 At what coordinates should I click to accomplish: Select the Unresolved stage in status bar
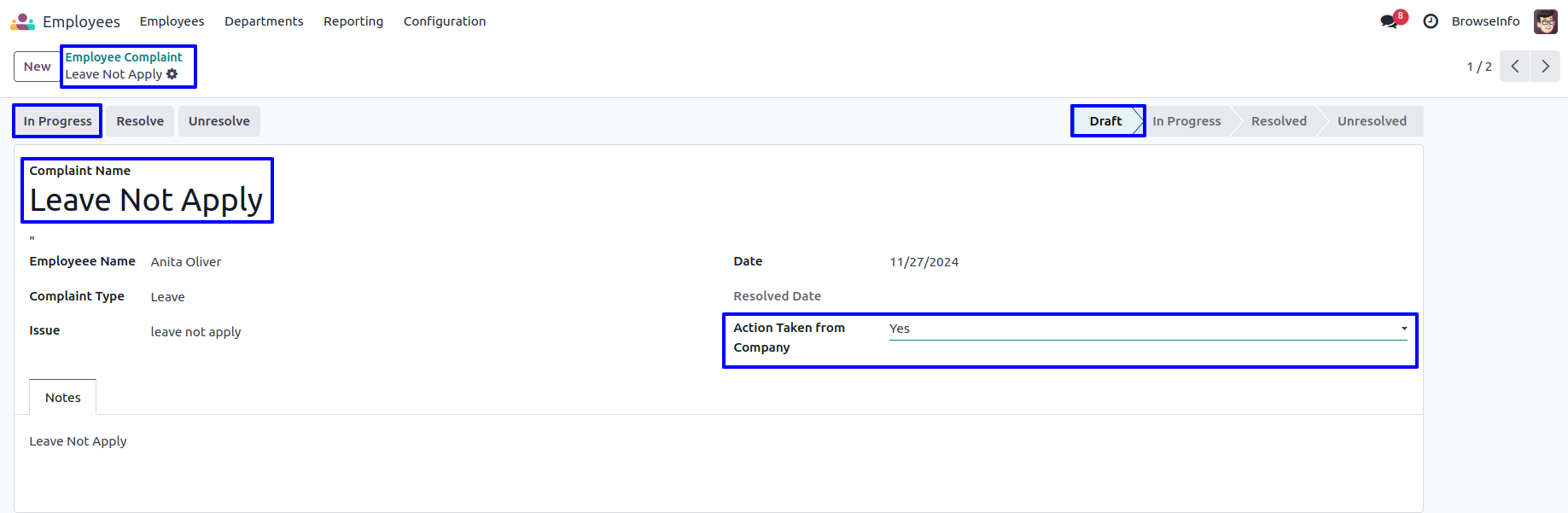pos(1371,121)
